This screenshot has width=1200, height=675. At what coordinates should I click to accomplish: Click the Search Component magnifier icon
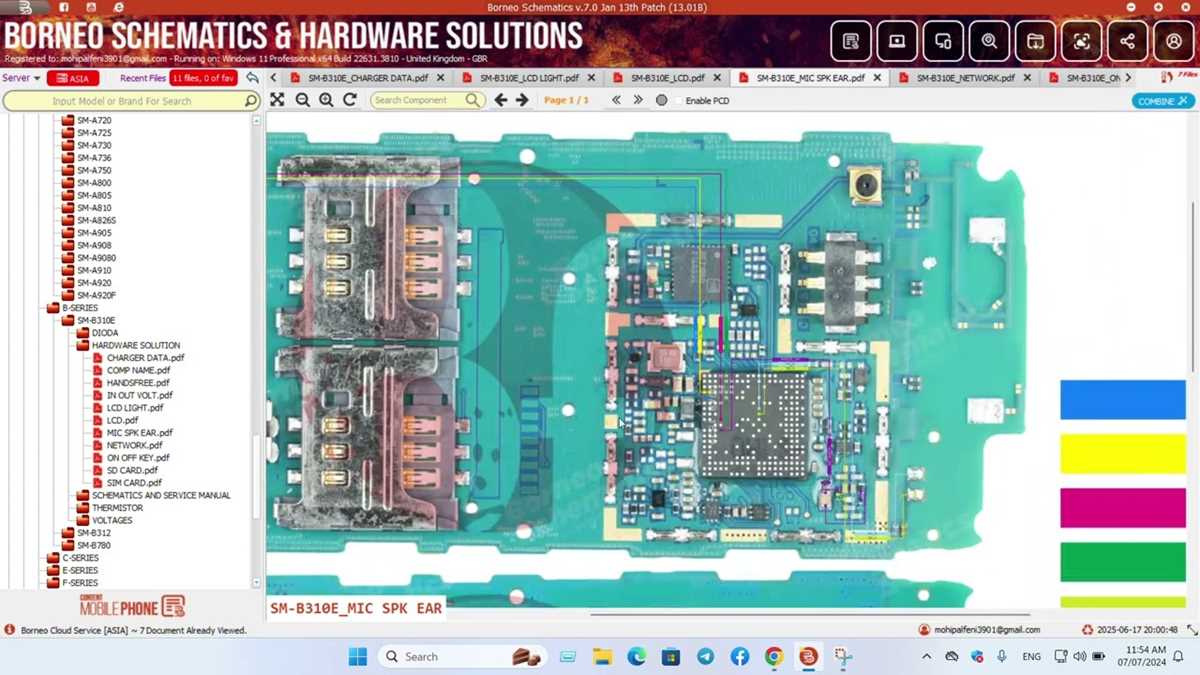click(x=472, y=100)
